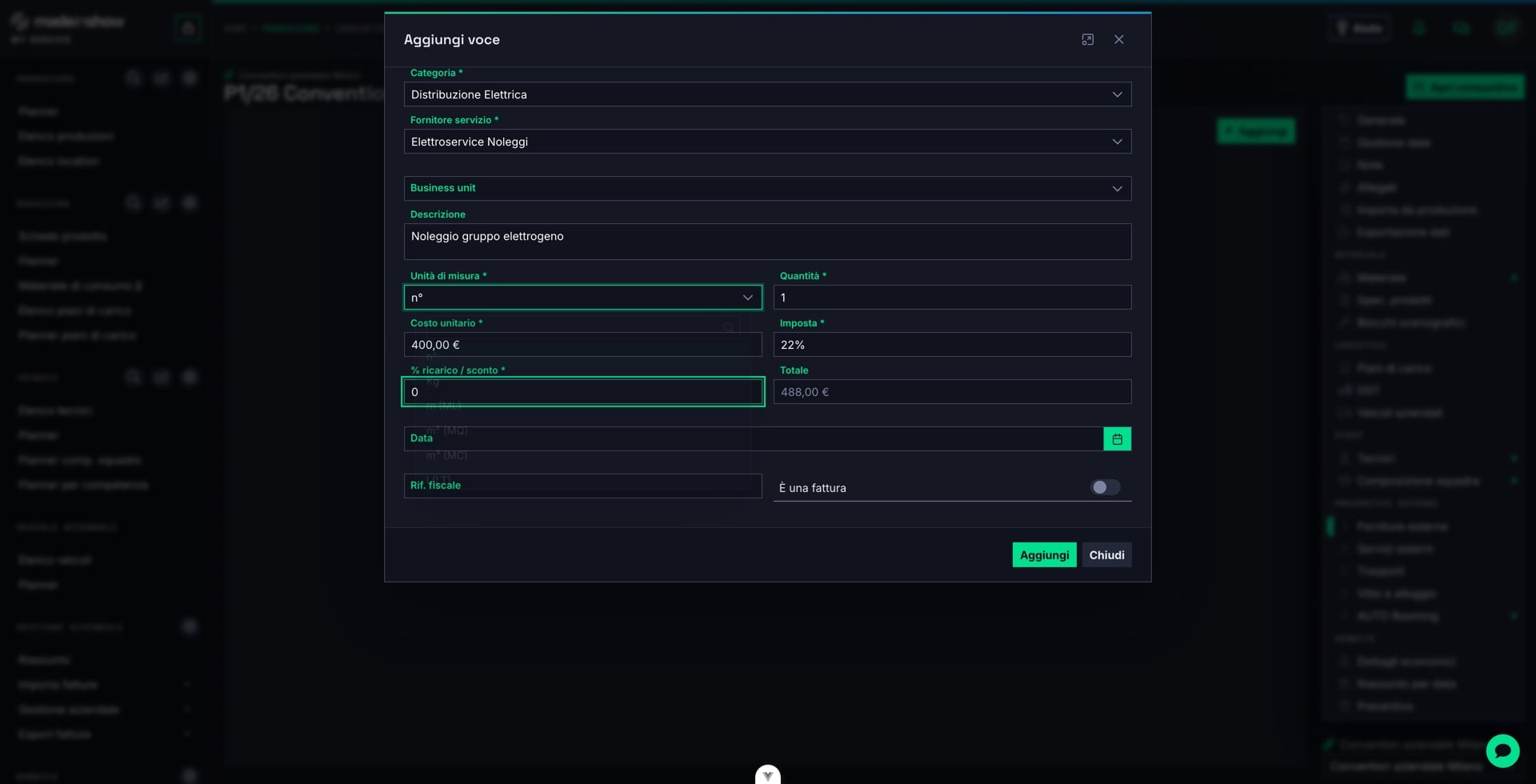Click the Aggiungi voce dialog title

451,40
